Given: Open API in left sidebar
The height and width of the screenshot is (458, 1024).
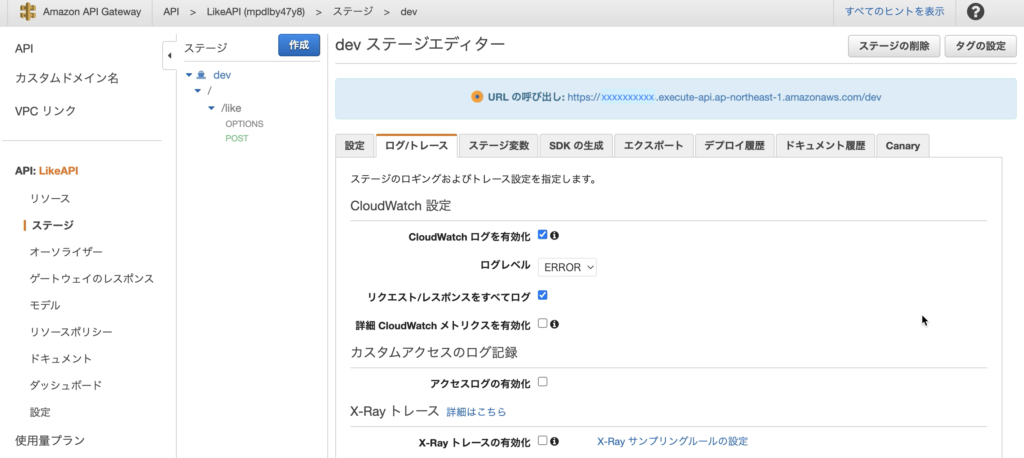Looking at the screenshot, I should 24,49.
